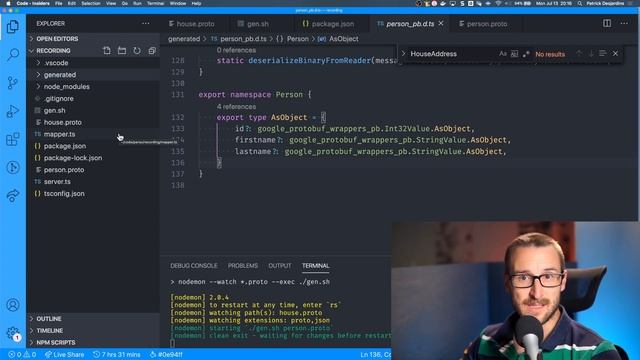Screen dimensions: 640x360
Task: Select the Terminal panel tab
Action: (x=316, y=266)
